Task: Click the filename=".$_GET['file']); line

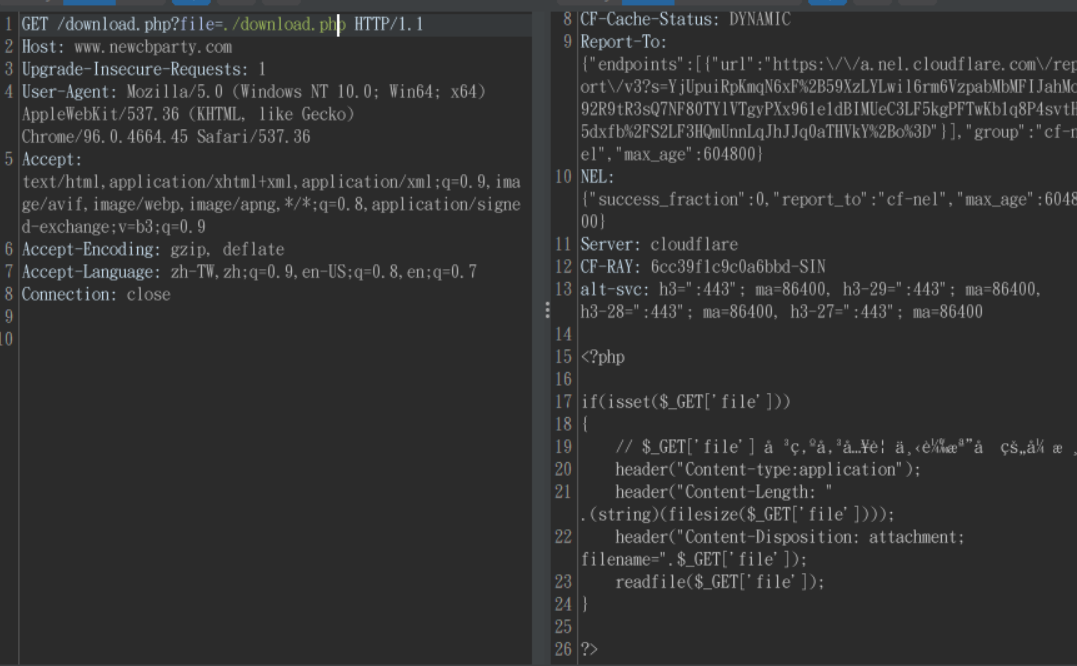Action: coord(694,560)
